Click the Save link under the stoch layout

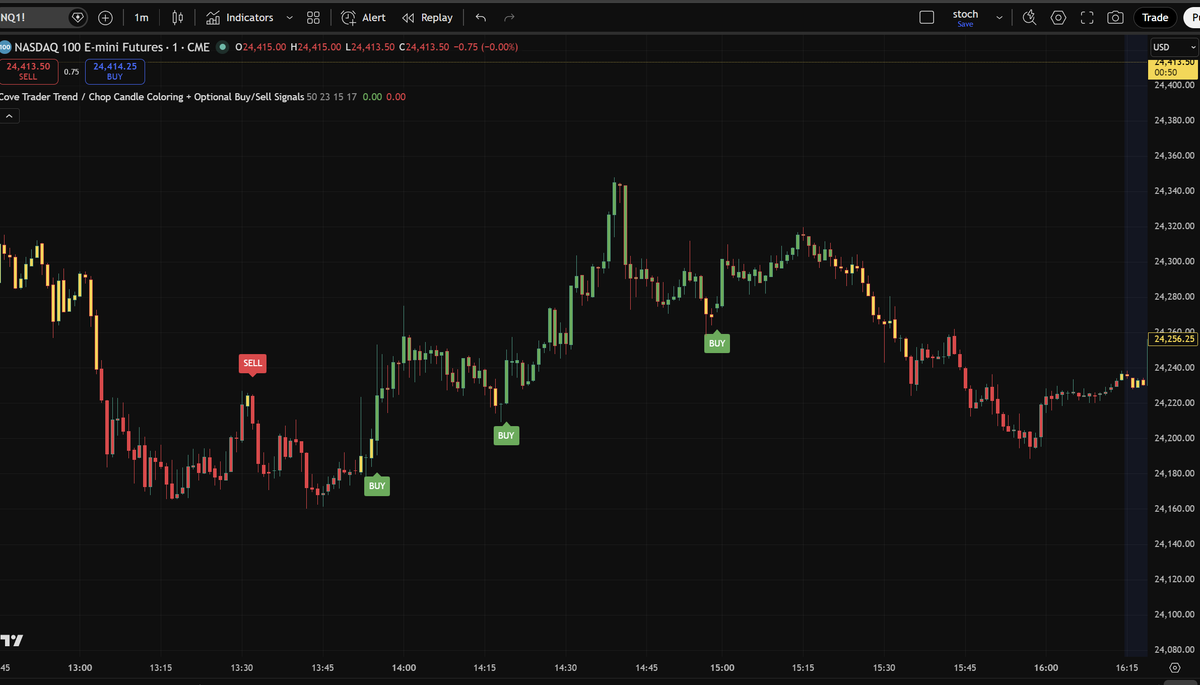tap(965, 25)
